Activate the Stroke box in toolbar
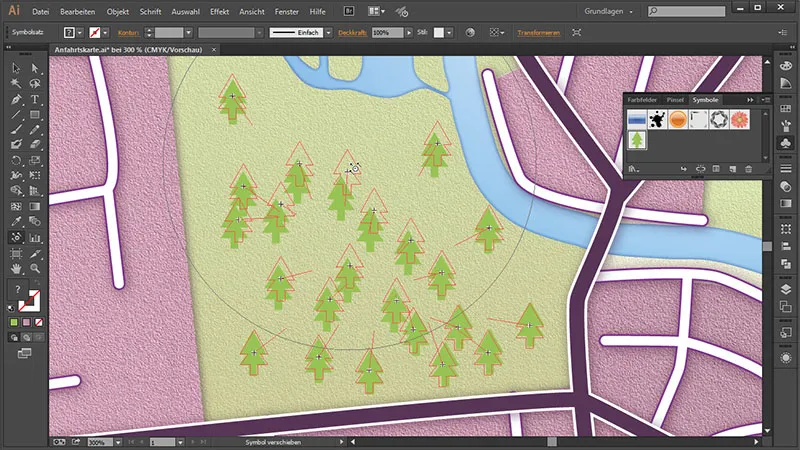The image size is (800, 450). point(30,301)
